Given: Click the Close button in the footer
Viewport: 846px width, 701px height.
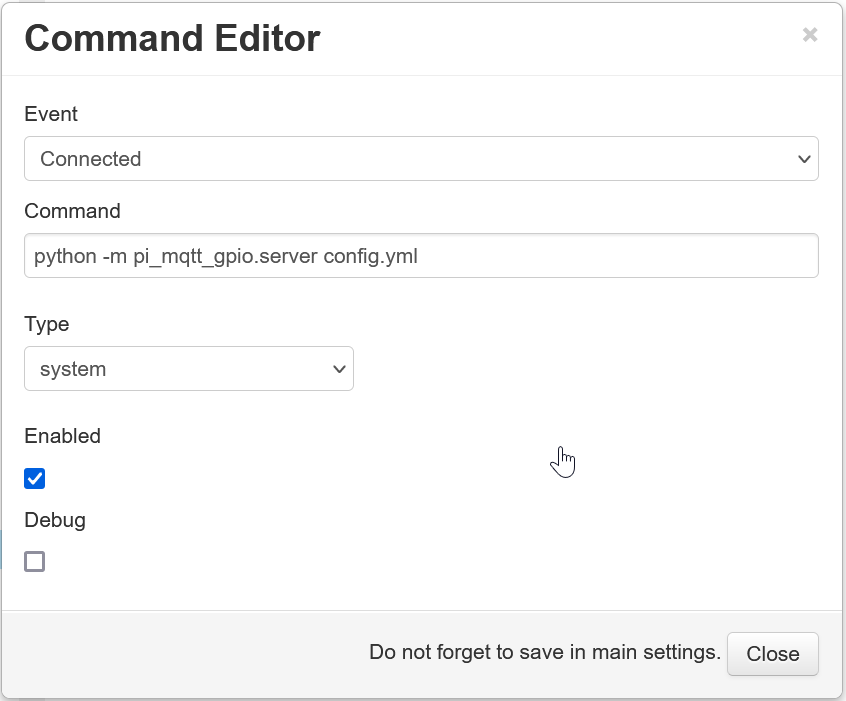Looking at the screenshot, I should tap(773, 654).
